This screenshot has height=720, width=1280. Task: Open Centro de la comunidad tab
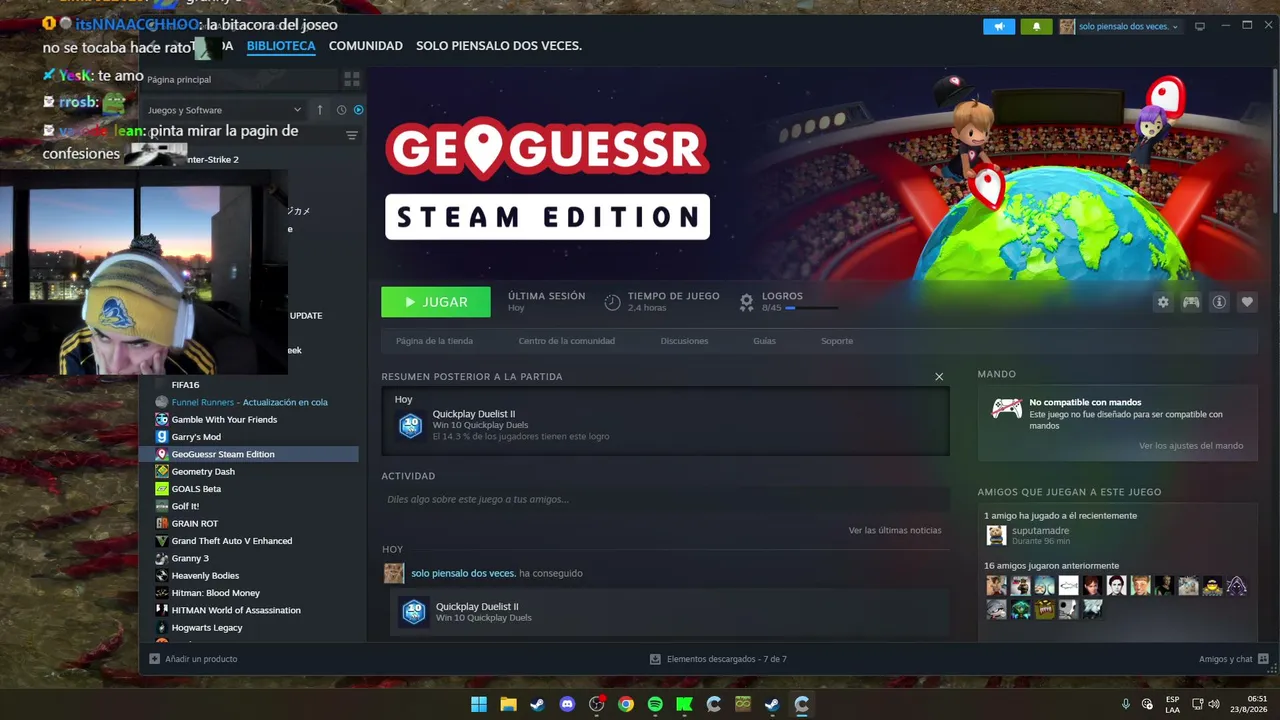coord(567,341)
